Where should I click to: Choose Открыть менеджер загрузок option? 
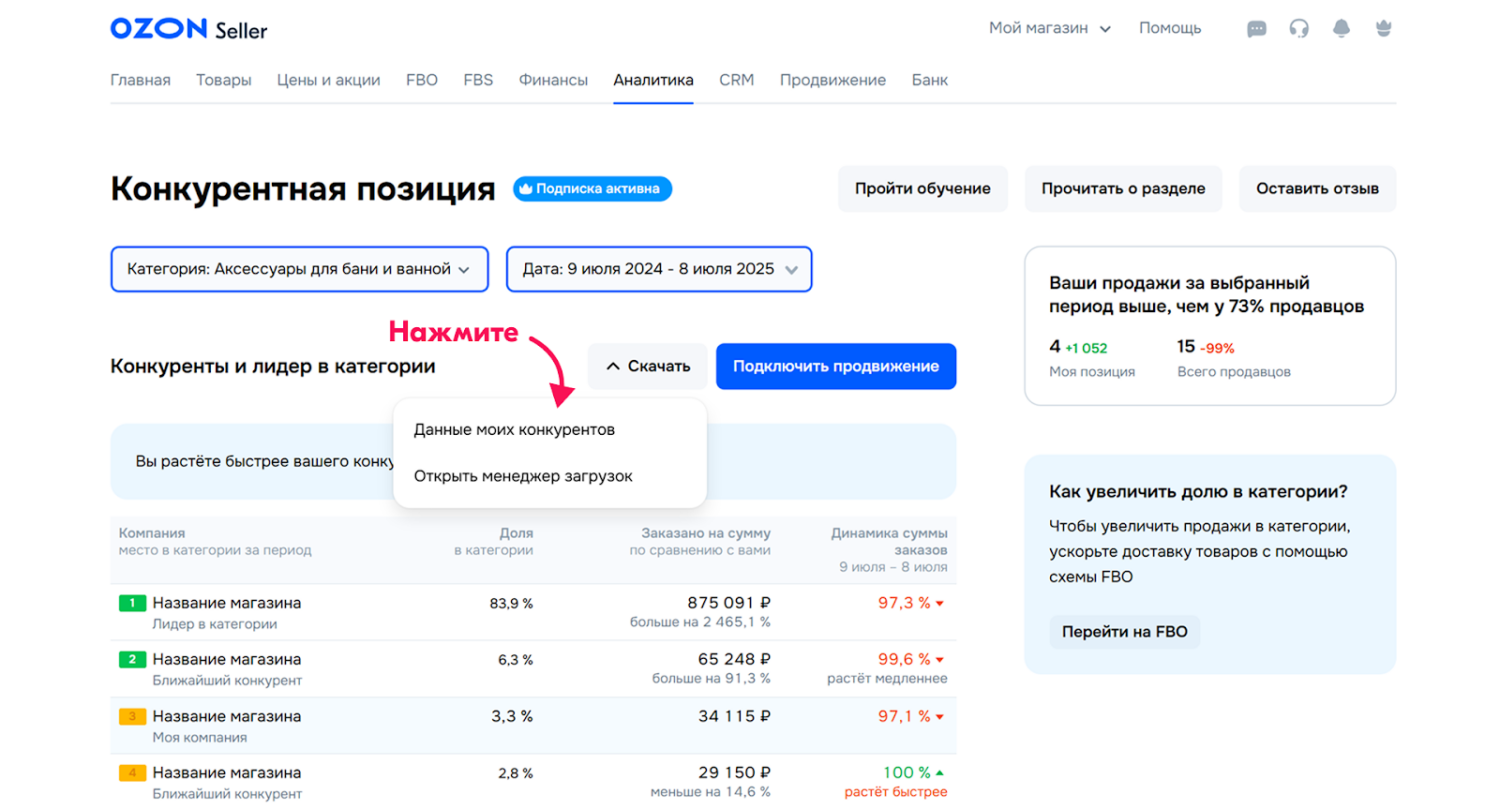click(x=523, y=476)
